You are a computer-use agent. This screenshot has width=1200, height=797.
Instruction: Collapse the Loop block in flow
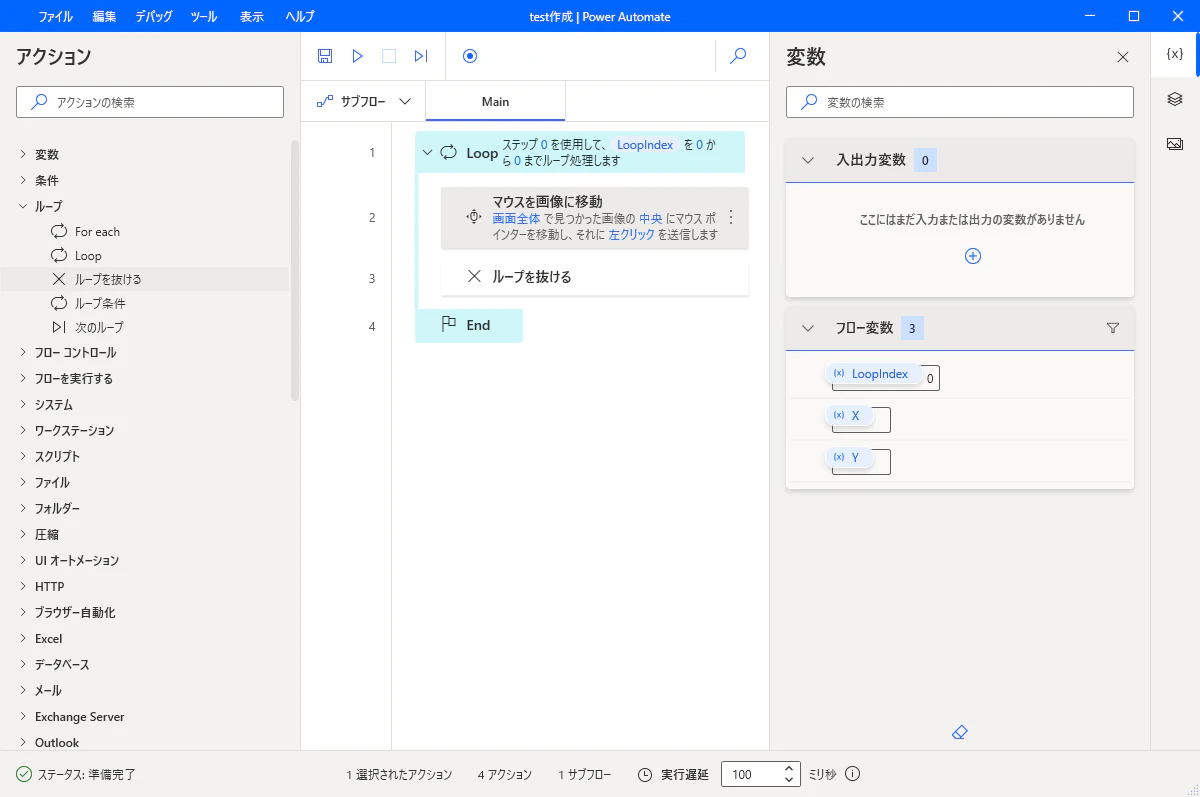[427, 153]
